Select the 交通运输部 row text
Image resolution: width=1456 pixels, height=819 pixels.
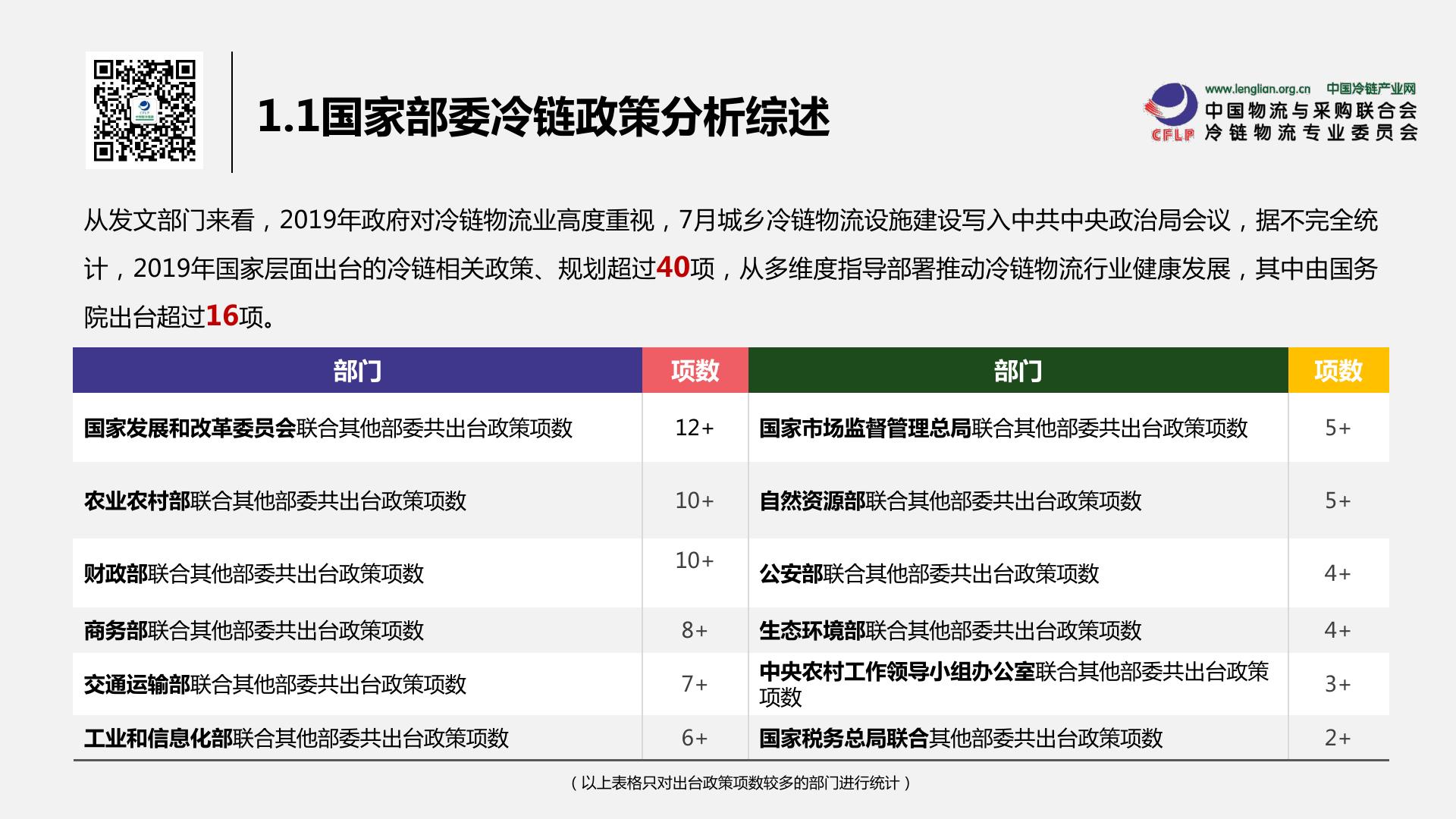tap(275, 685)
